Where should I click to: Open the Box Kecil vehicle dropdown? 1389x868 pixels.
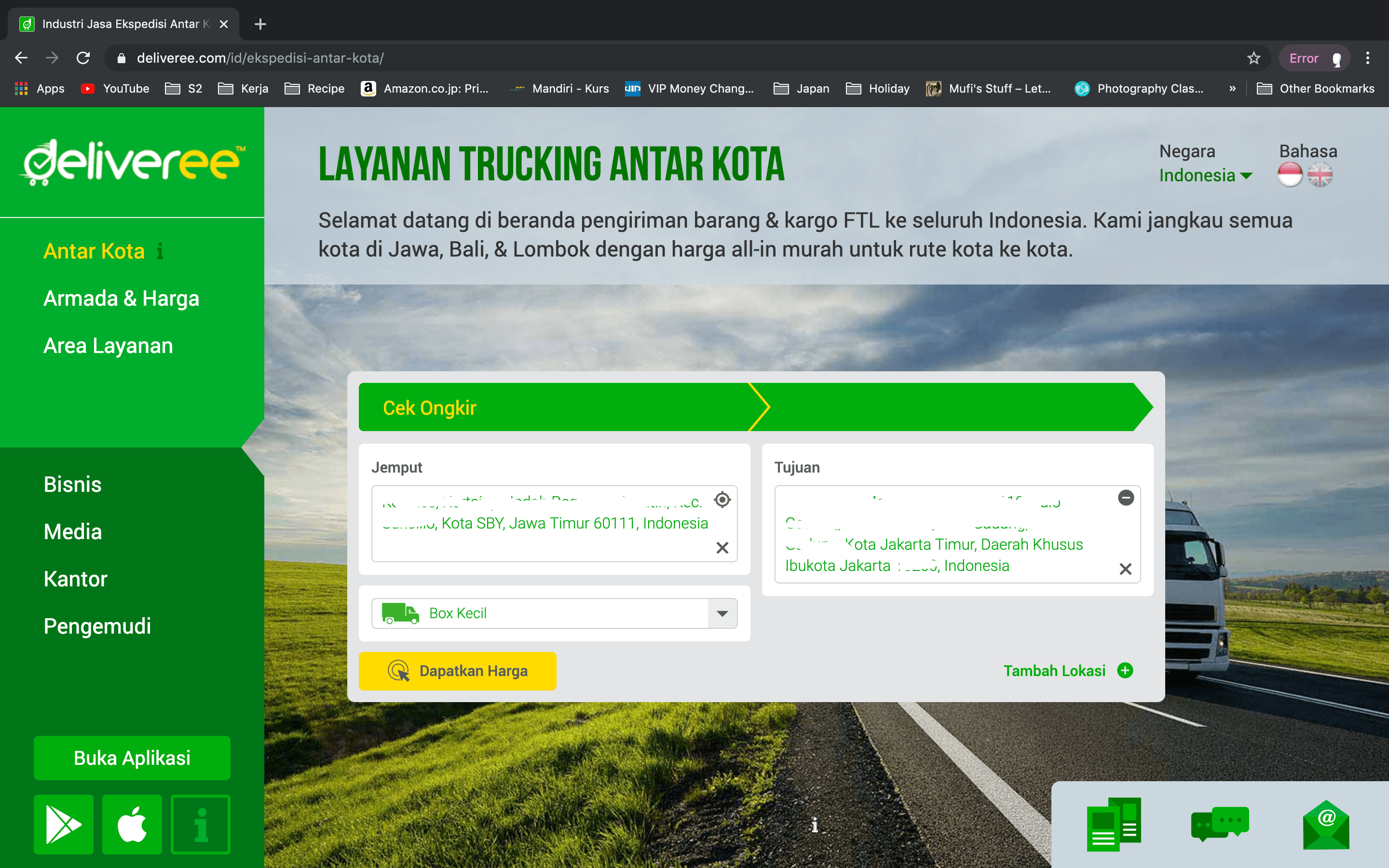(722, 613)
